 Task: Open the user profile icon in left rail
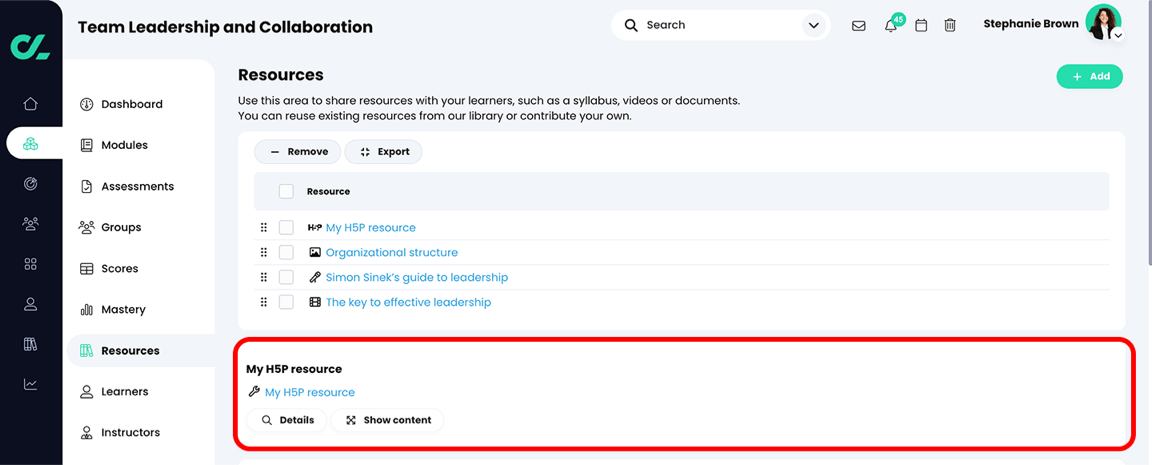click(30, 303)
